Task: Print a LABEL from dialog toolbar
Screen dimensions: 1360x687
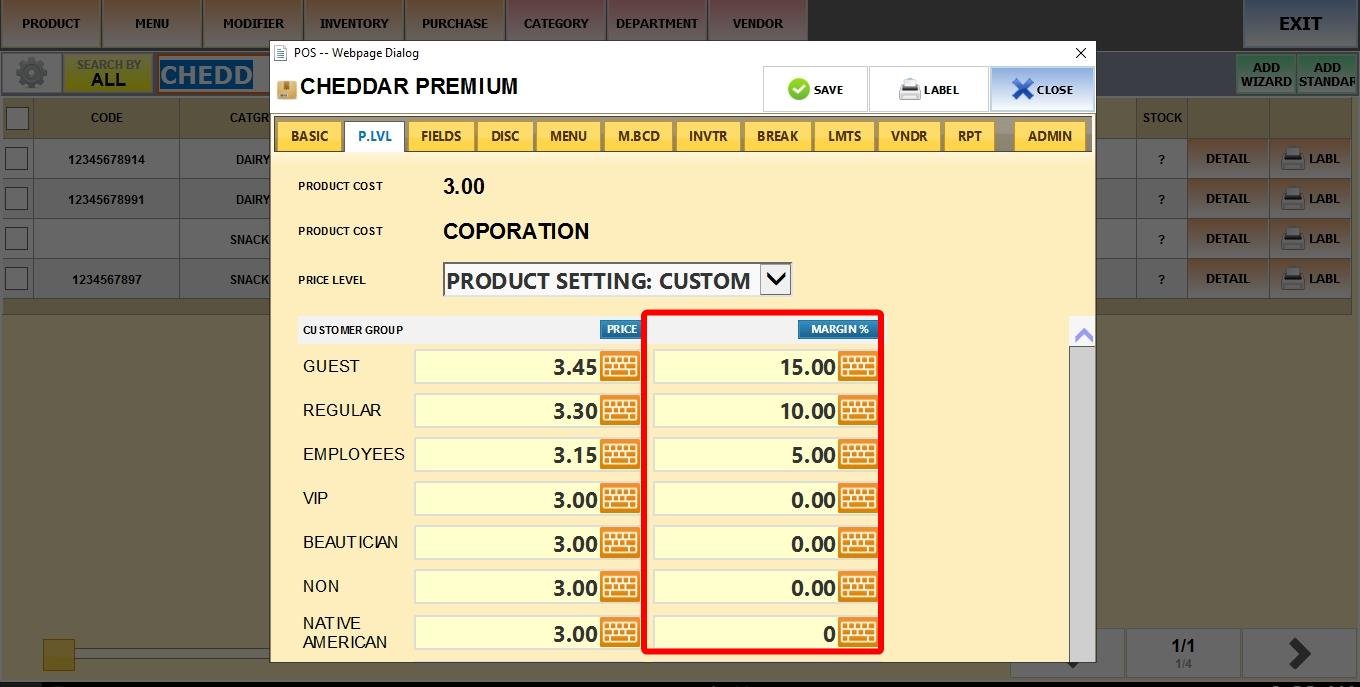Action: (x=928, y=90)
